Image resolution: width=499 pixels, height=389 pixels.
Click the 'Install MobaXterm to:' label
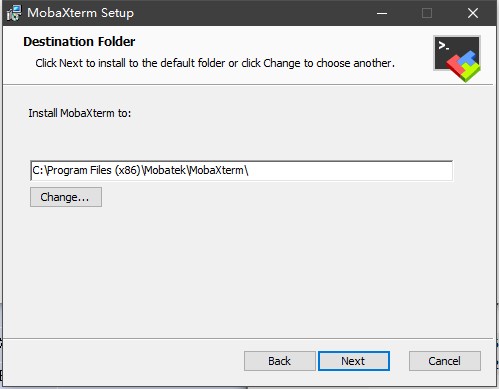tap(80, 113)
